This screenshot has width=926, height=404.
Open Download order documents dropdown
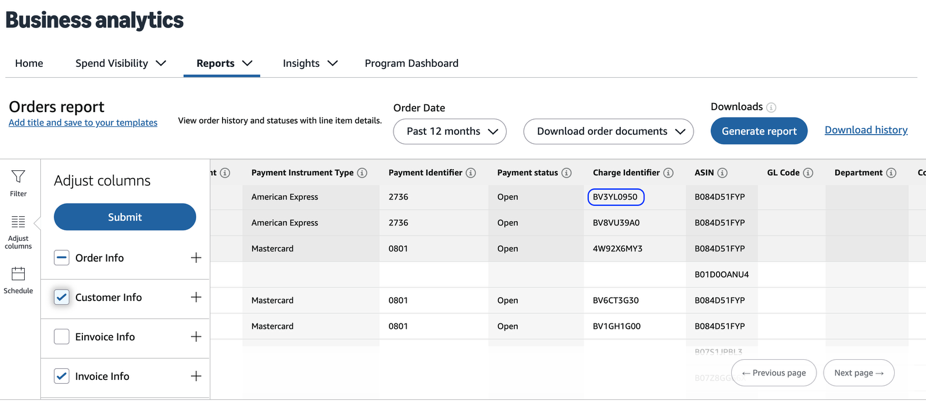click(x=608, y=131)
